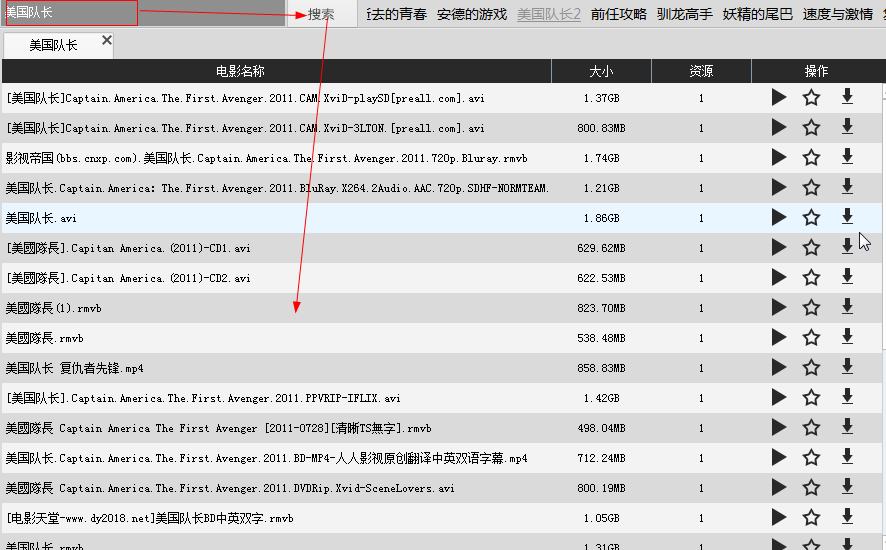Play the 498.04MB 清晰TS無字 rmvb

point(779,427)
